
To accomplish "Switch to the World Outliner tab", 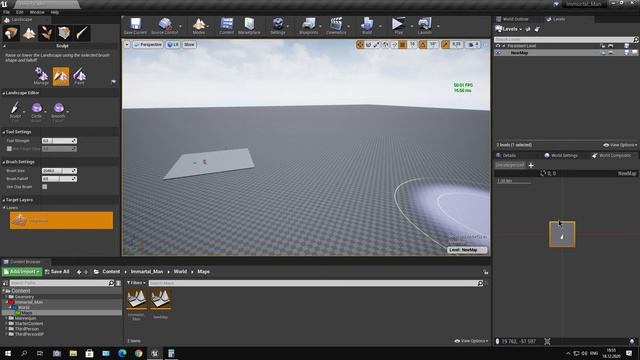I will coord(515,19).
